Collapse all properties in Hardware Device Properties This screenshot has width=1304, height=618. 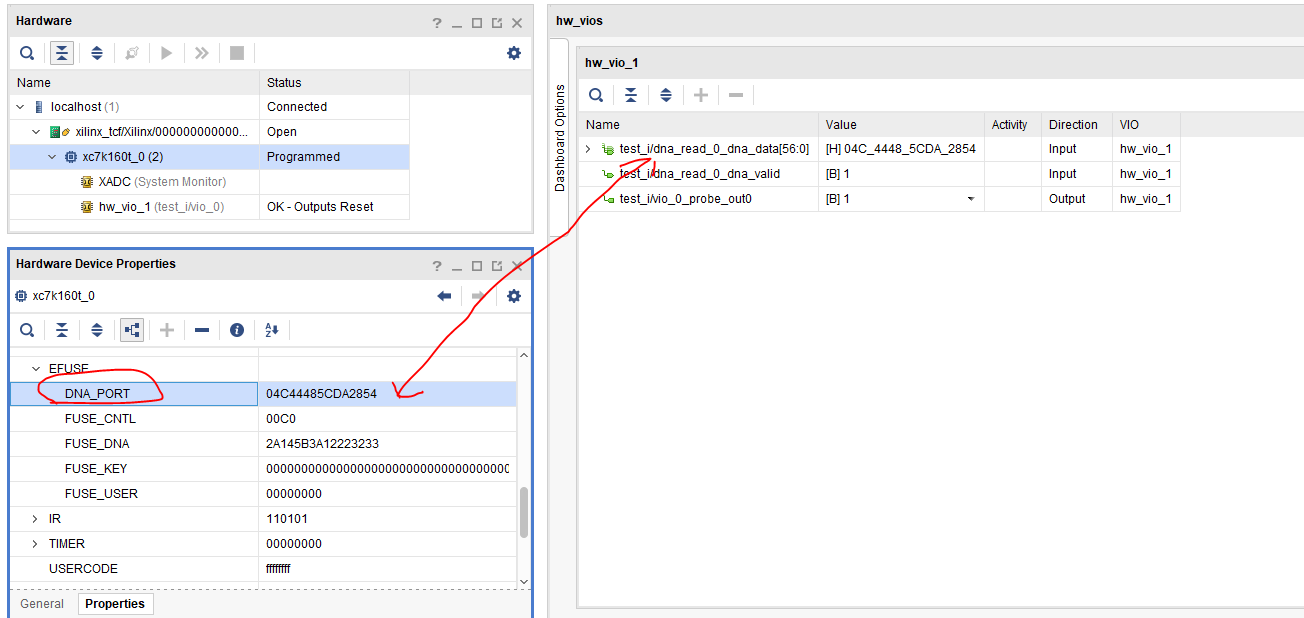pos(62,330)
